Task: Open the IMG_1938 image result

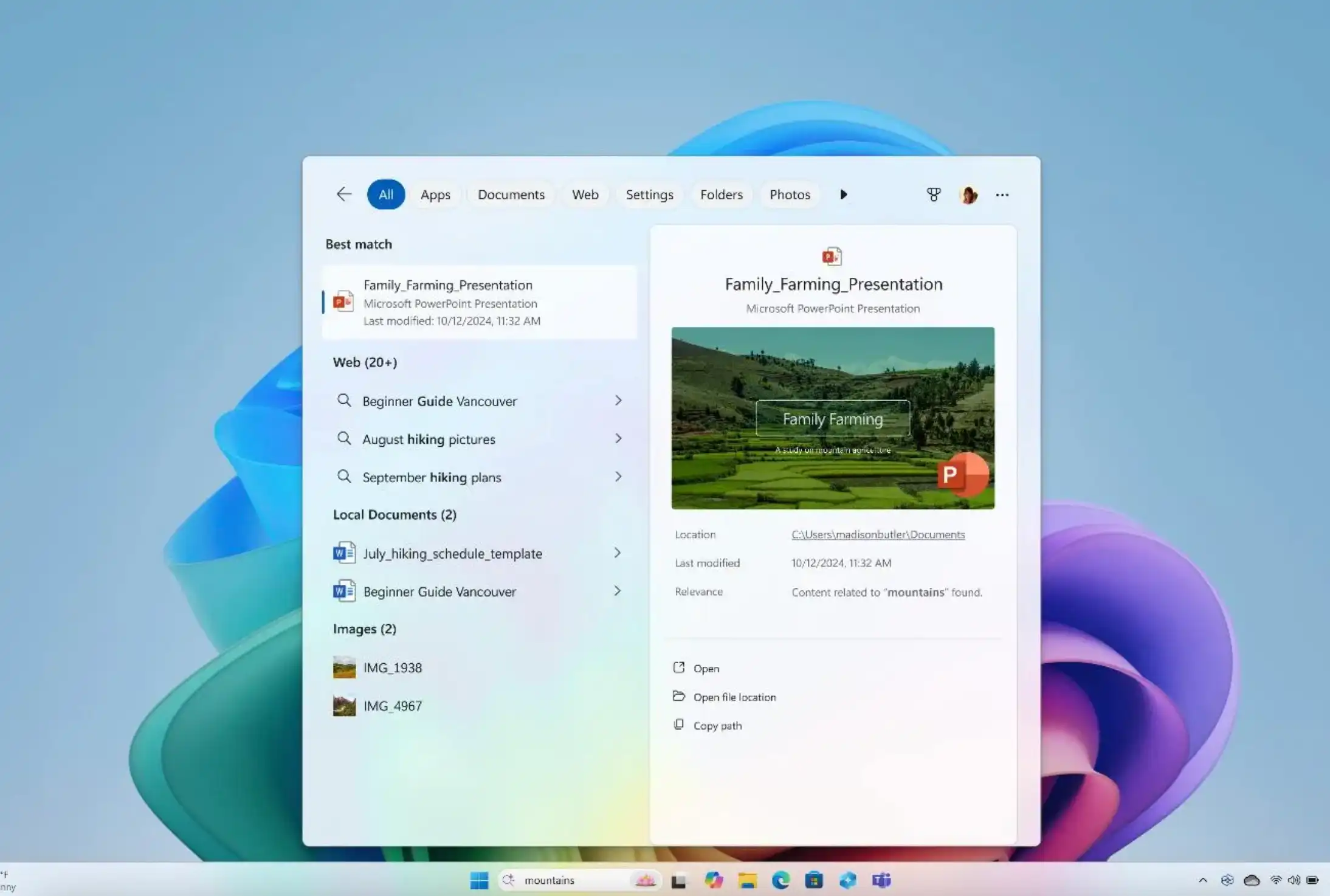Action: point(392,667)
